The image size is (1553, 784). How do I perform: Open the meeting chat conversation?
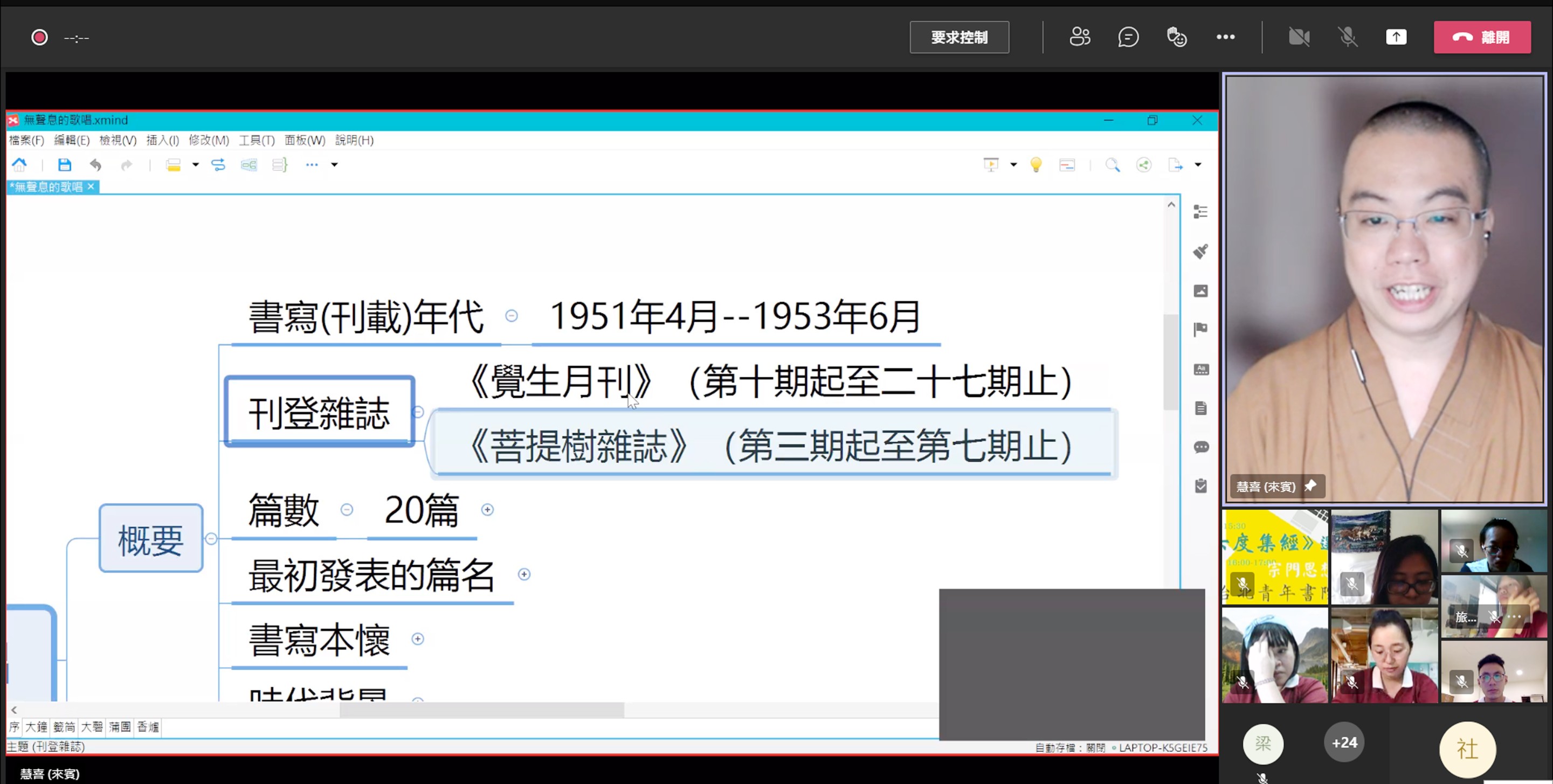[1128, 37]
